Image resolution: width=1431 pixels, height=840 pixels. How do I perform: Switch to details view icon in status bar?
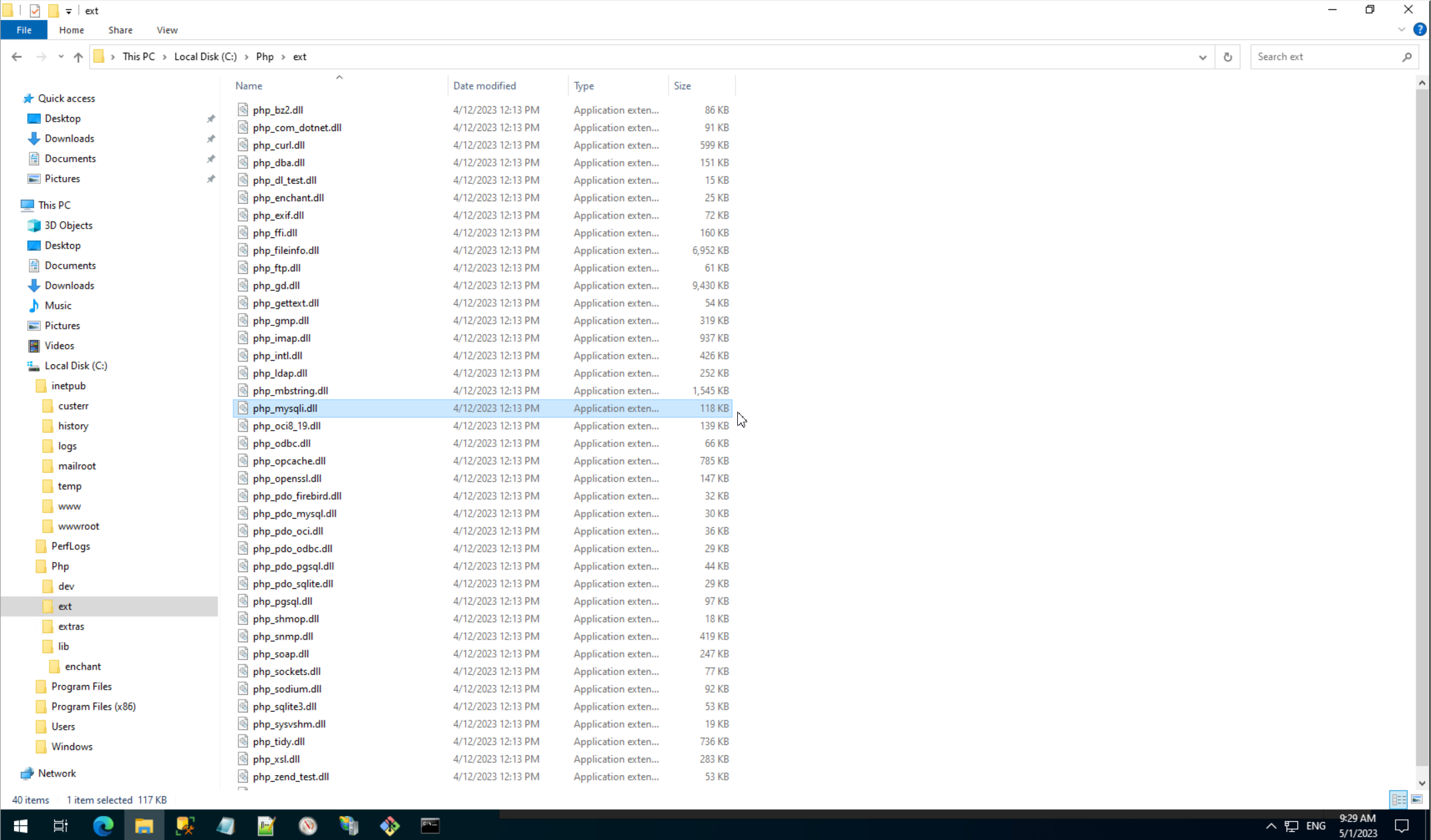tap(1398, 799)
